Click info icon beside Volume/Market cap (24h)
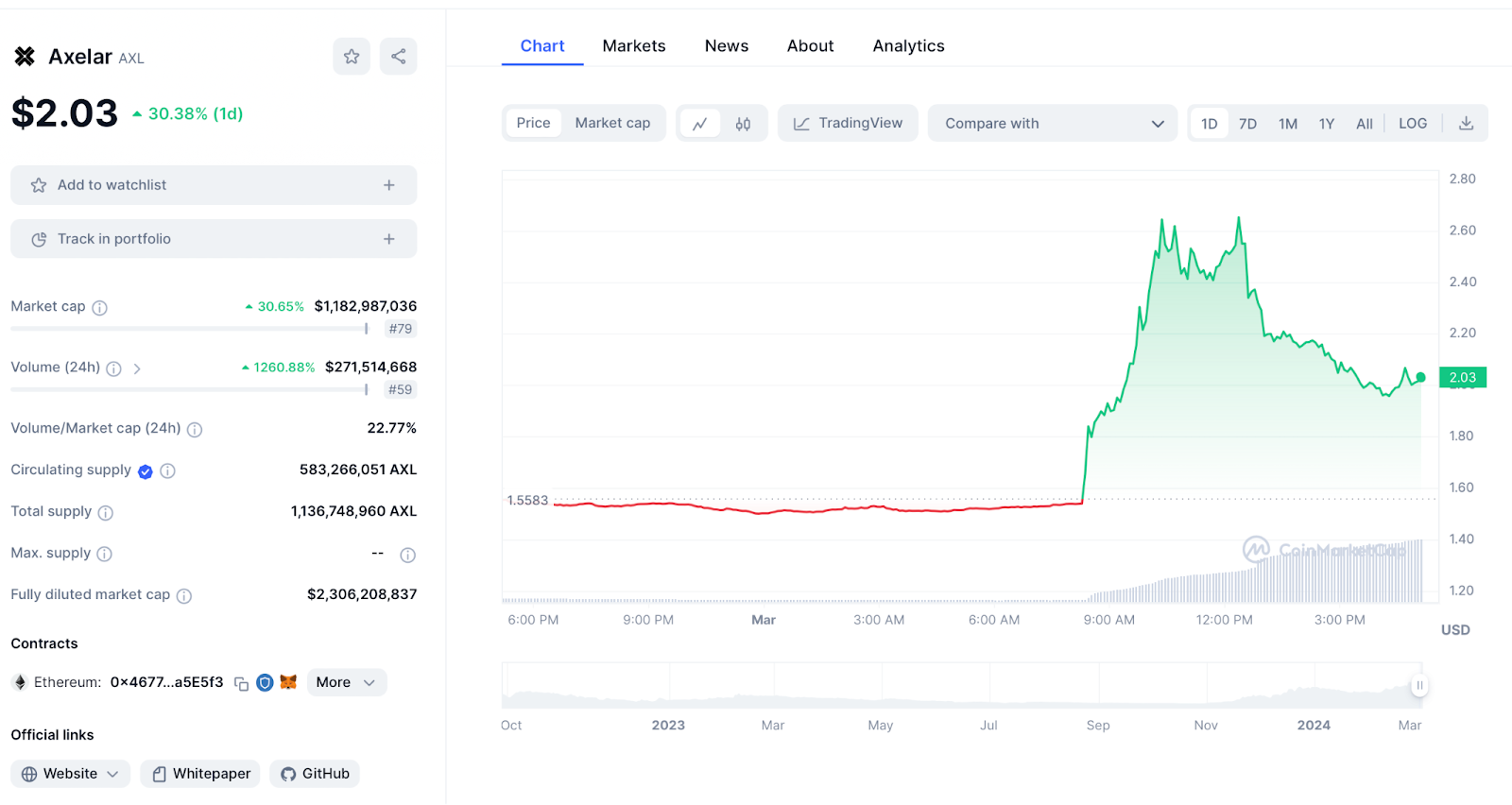 click(195, 429)
